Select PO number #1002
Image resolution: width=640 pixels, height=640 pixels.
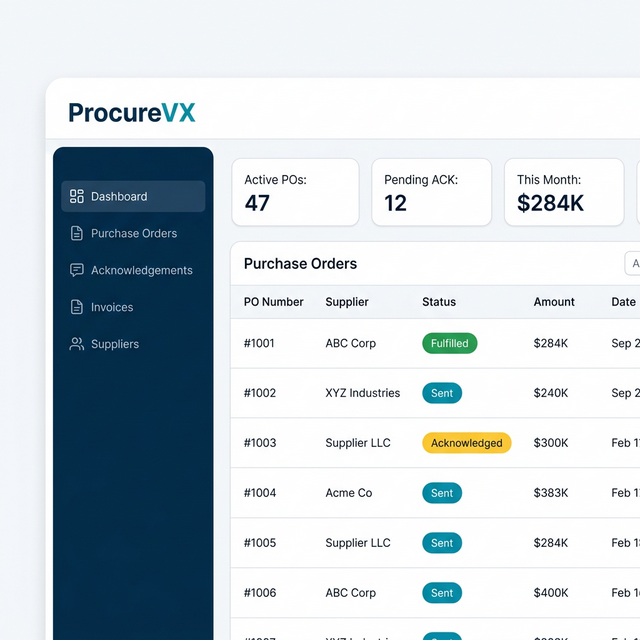[260, 393]
